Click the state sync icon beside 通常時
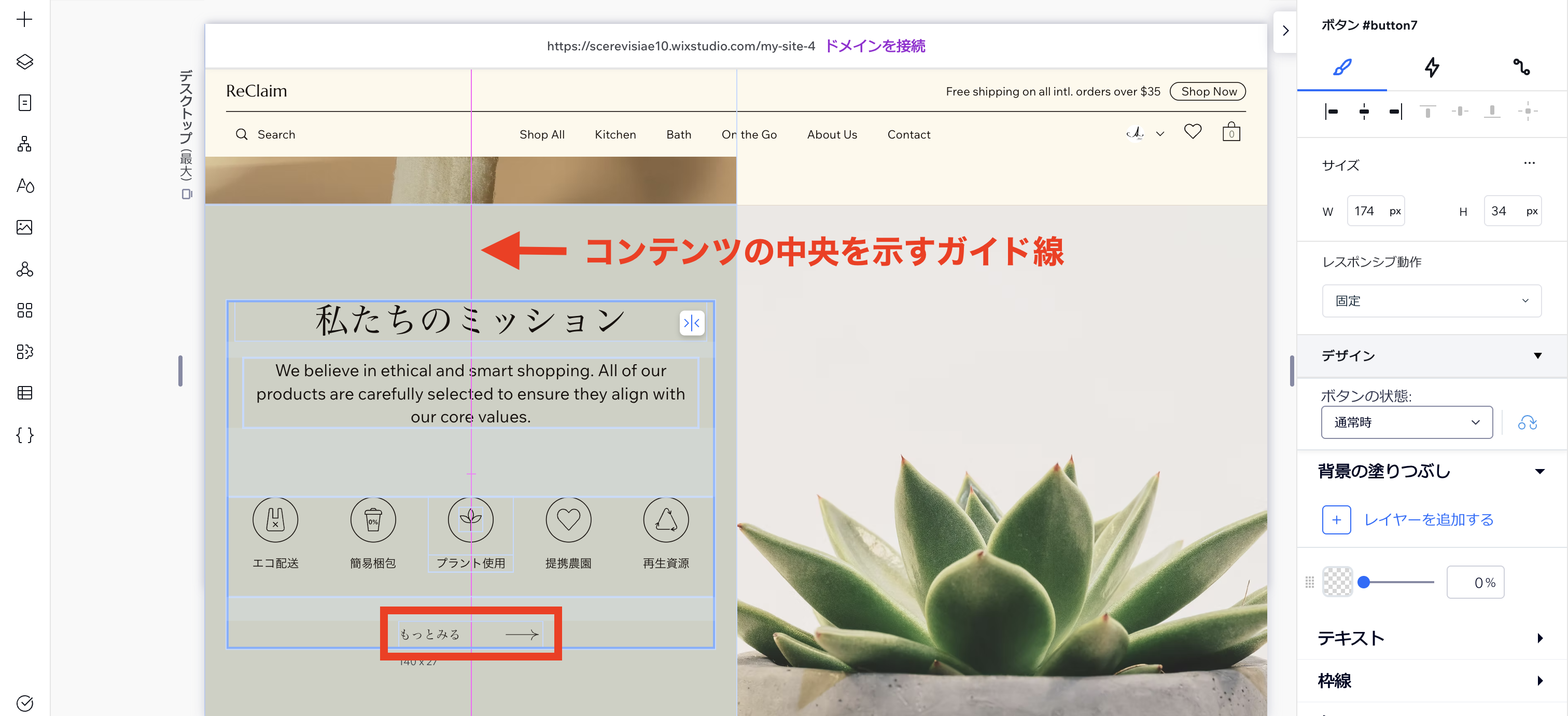 point(1528,422)
